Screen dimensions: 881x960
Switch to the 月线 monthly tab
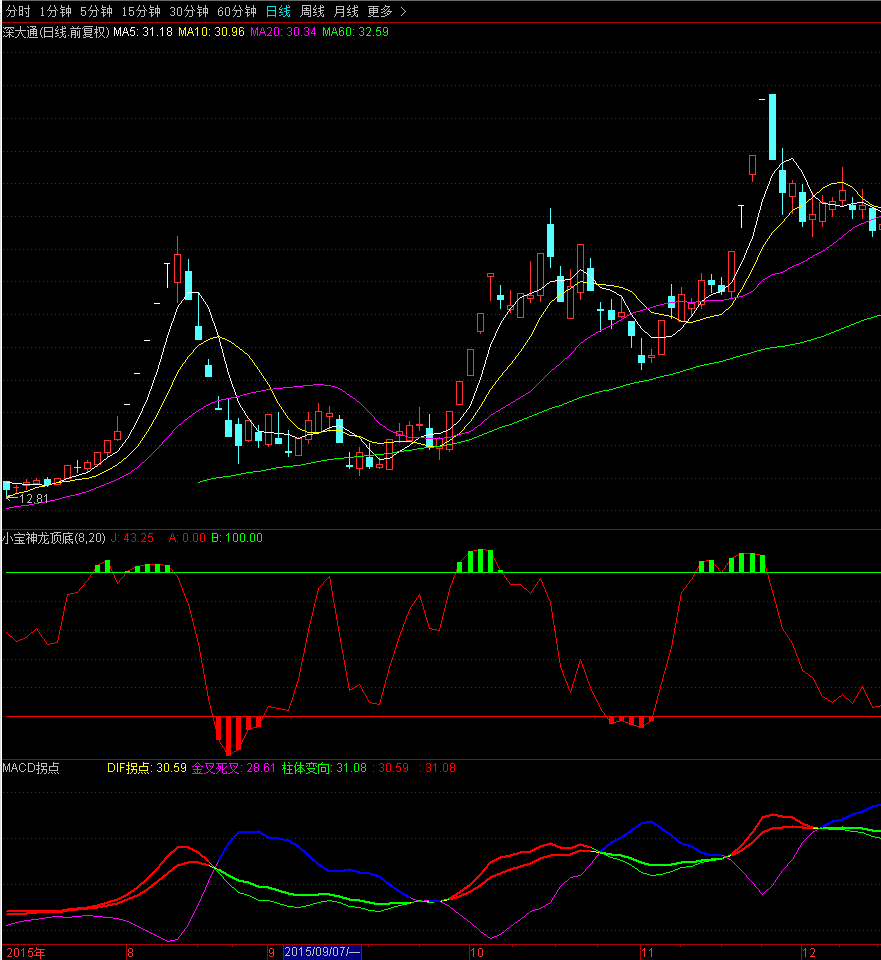[346, 11]
